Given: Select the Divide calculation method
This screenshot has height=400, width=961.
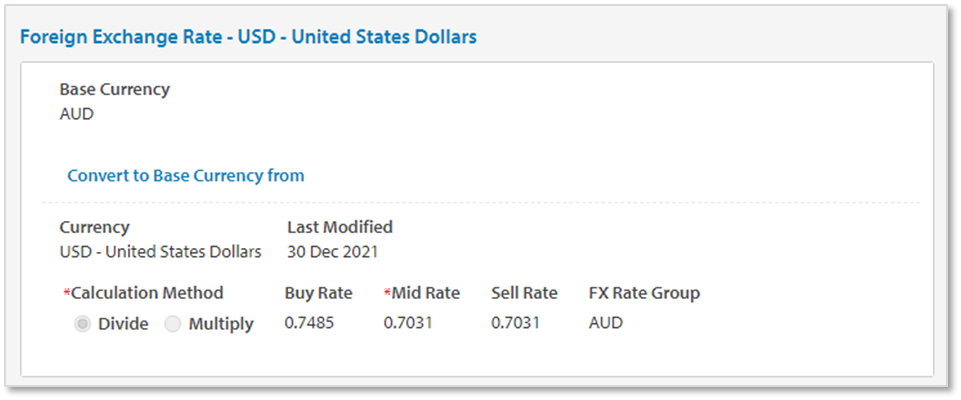Looking at the screenshot, I should click(x=82, y=324).
